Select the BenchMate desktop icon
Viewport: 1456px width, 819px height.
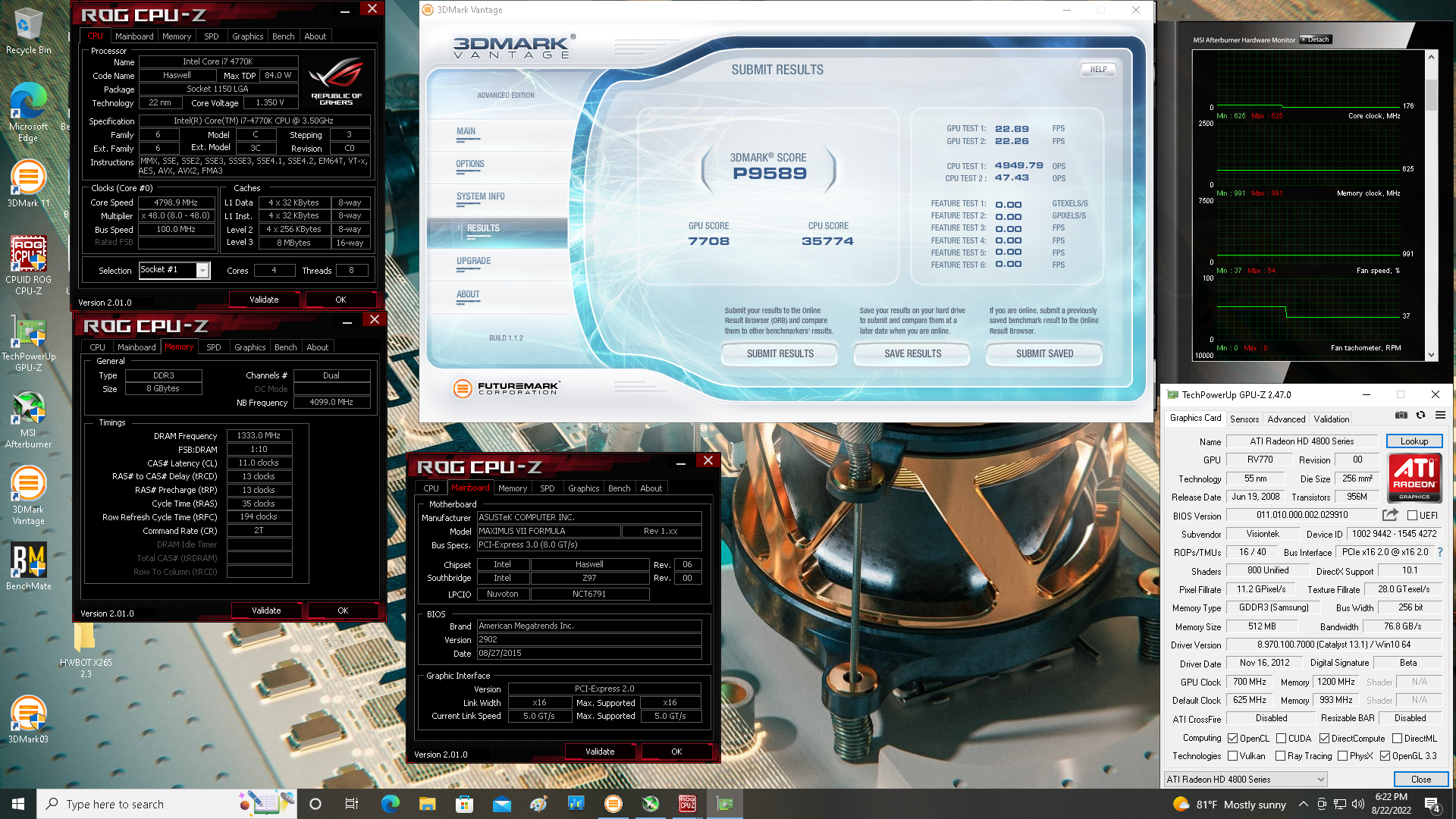[x=28, y=566]
